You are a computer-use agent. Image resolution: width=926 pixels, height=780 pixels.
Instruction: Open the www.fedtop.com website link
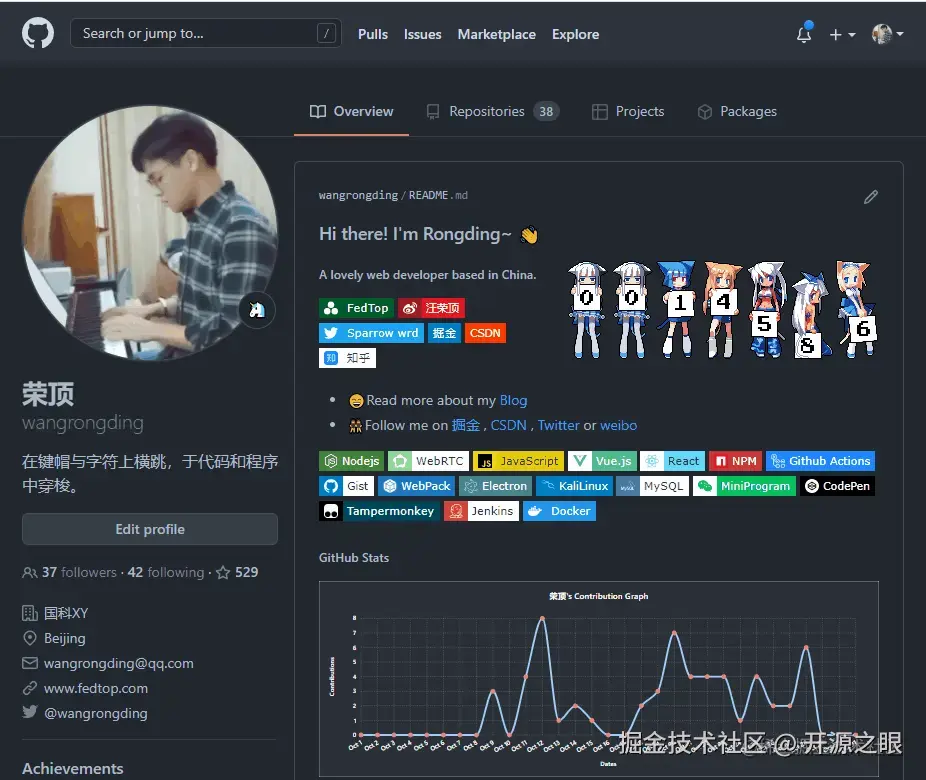tap(96, 688)
